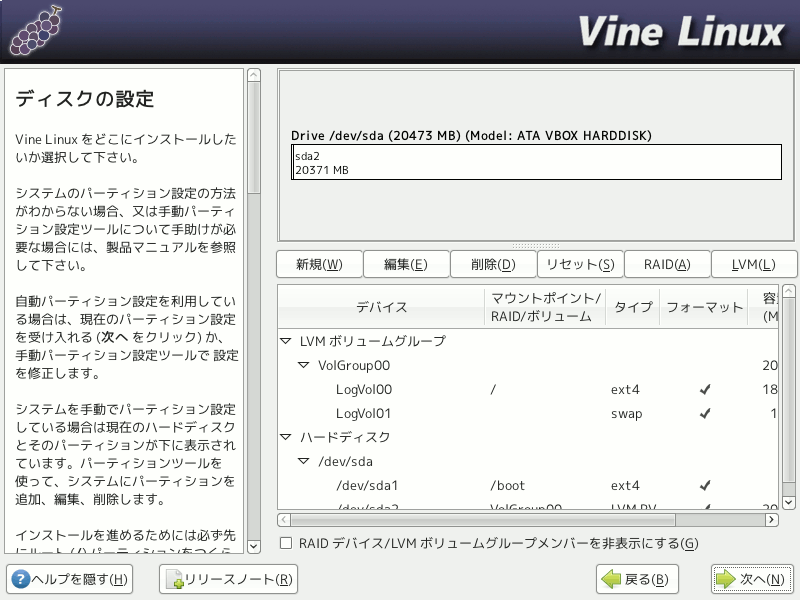
Task: Click the Drive /dev/sda label text
Action: tap(471, 136)
